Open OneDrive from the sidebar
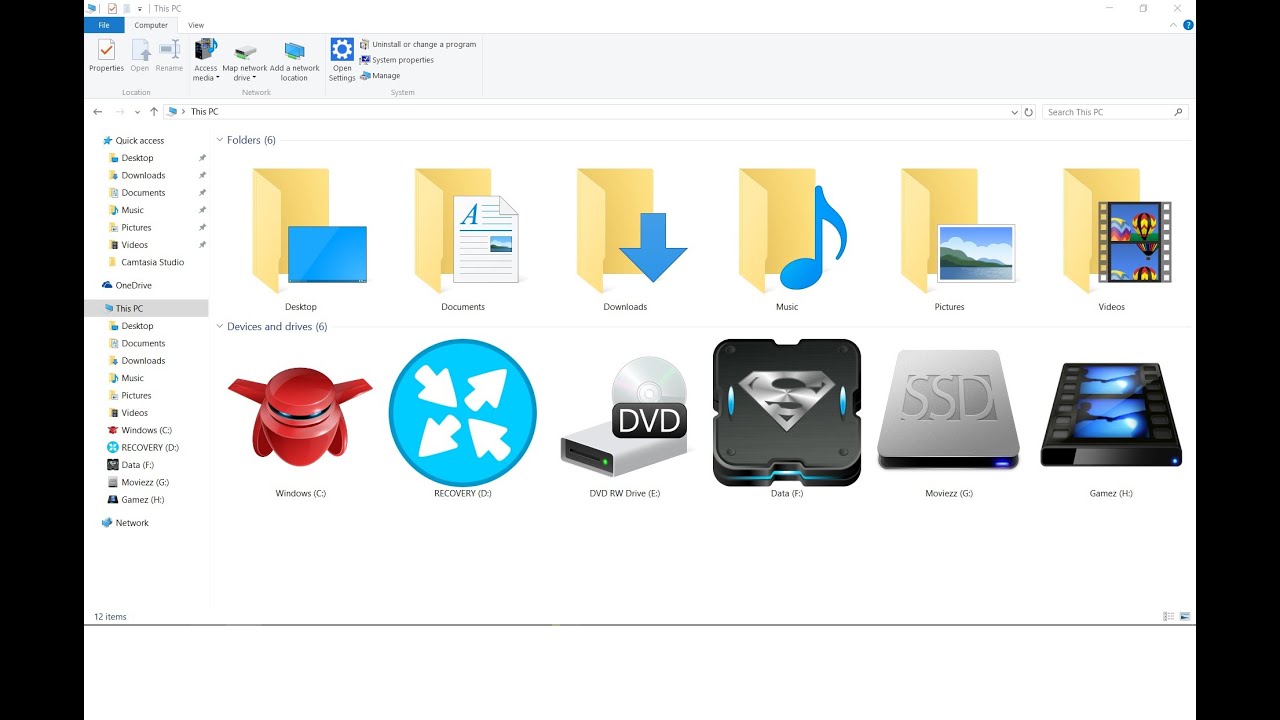The width and height of the screenshot is (1280, 720). click(x=133, y=285)
